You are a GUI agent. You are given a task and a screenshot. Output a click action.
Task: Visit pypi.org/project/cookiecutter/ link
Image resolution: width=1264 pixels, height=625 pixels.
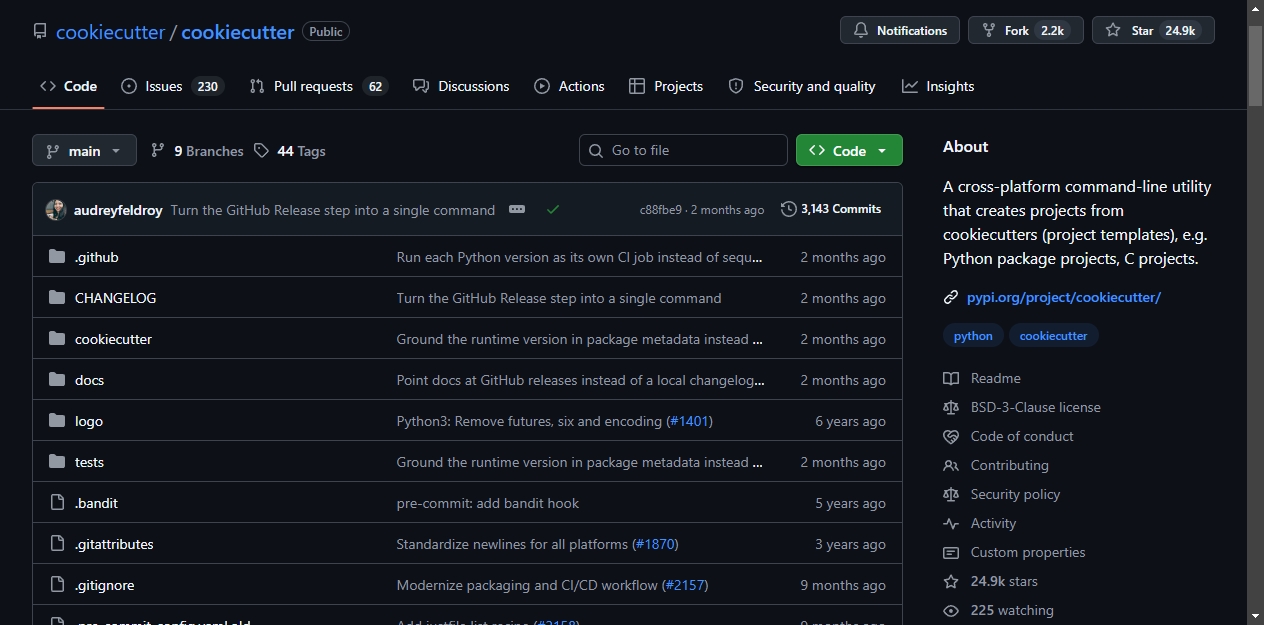point(1064,297)
